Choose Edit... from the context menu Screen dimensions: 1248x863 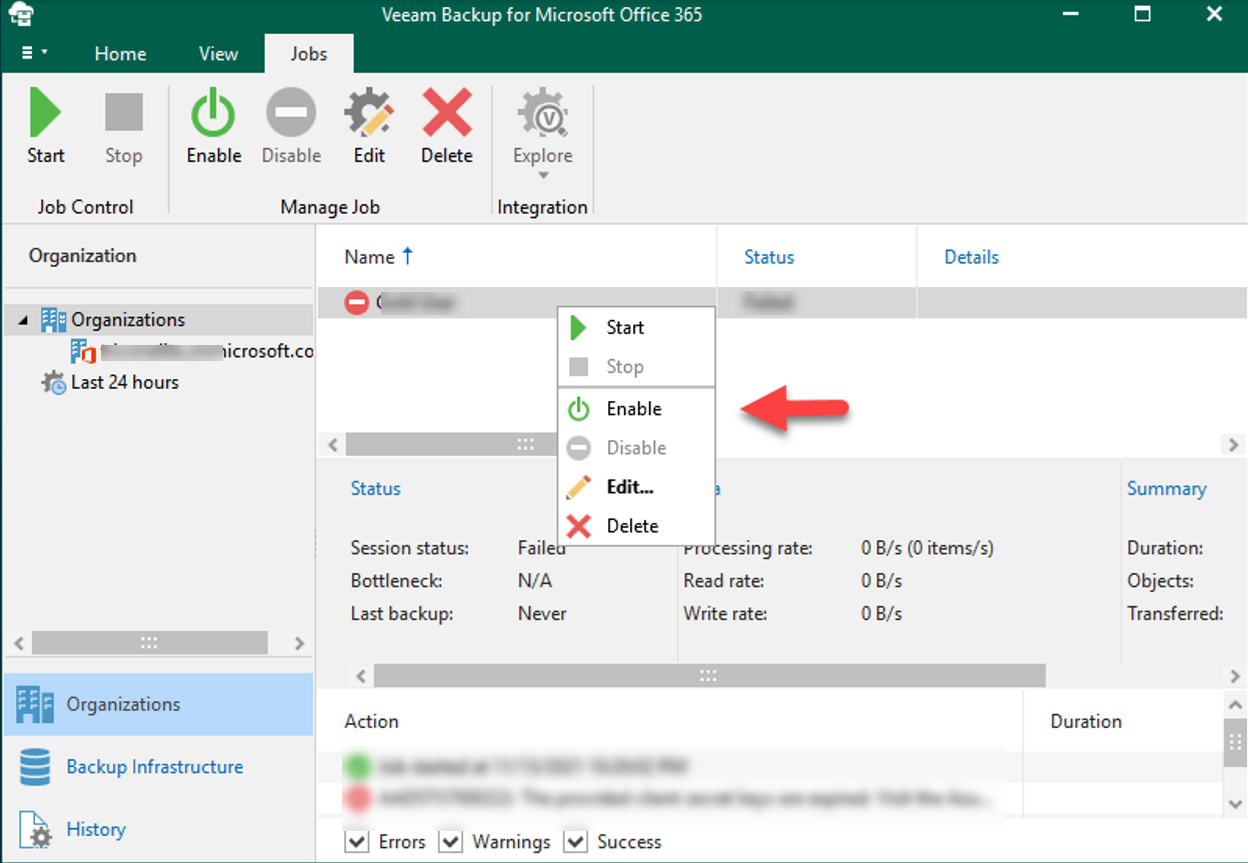(636, 487)
